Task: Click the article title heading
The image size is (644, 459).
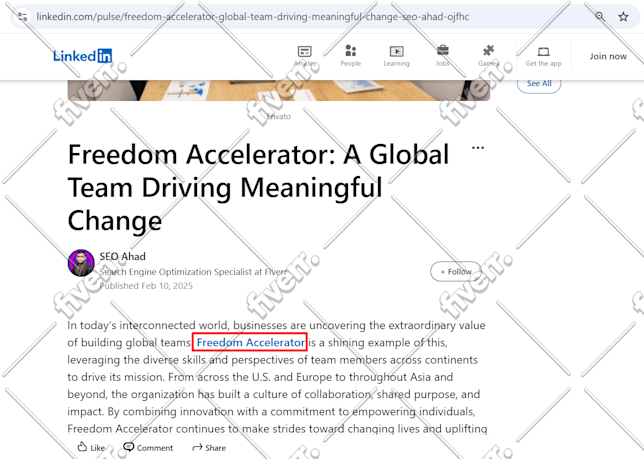Action: 258,188
